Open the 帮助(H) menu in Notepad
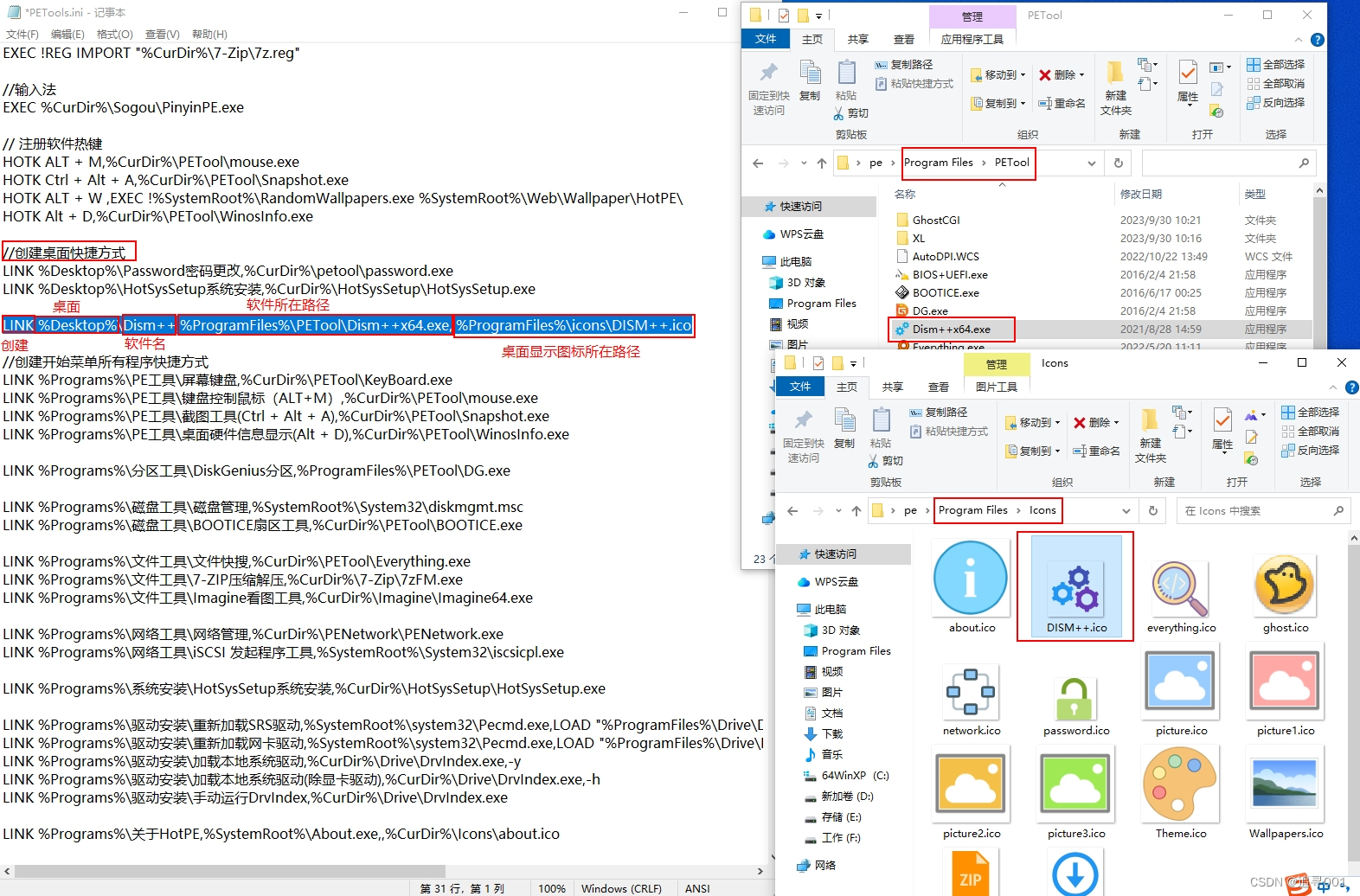Viewport: 1360px width, 896px height. [x=209, y=34]
